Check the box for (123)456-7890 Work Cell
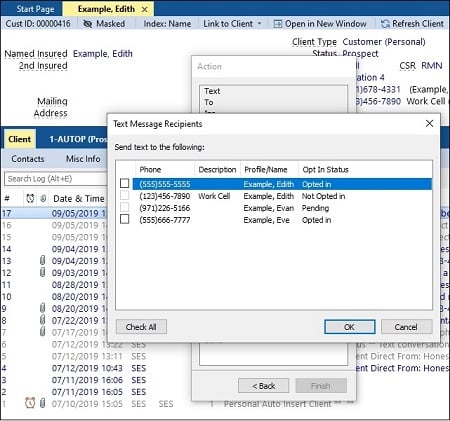The height and width of the screenshot is (421, 450). click(125, 195)
